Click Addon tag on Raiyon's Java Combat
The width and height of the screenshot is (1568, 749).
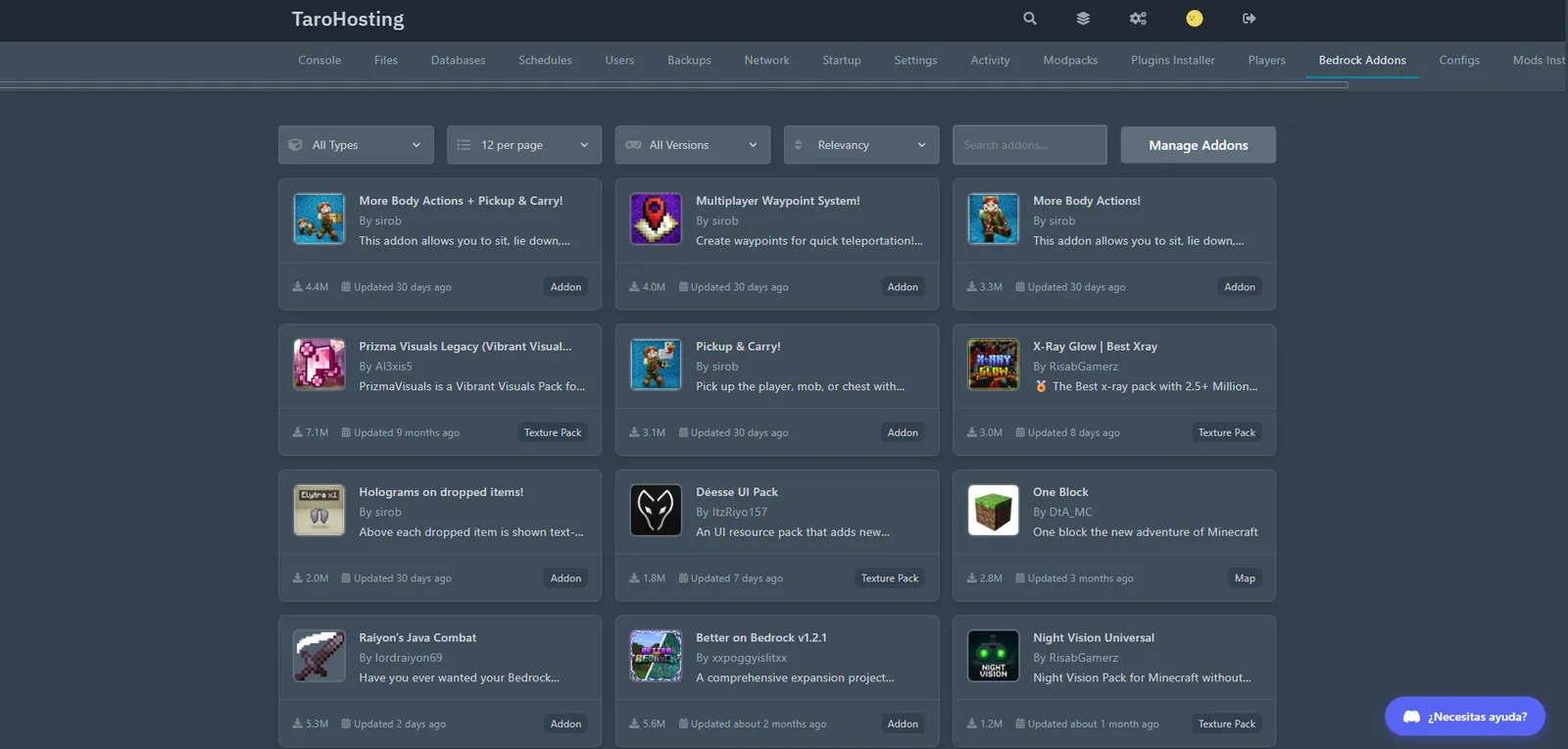(565, 724)
